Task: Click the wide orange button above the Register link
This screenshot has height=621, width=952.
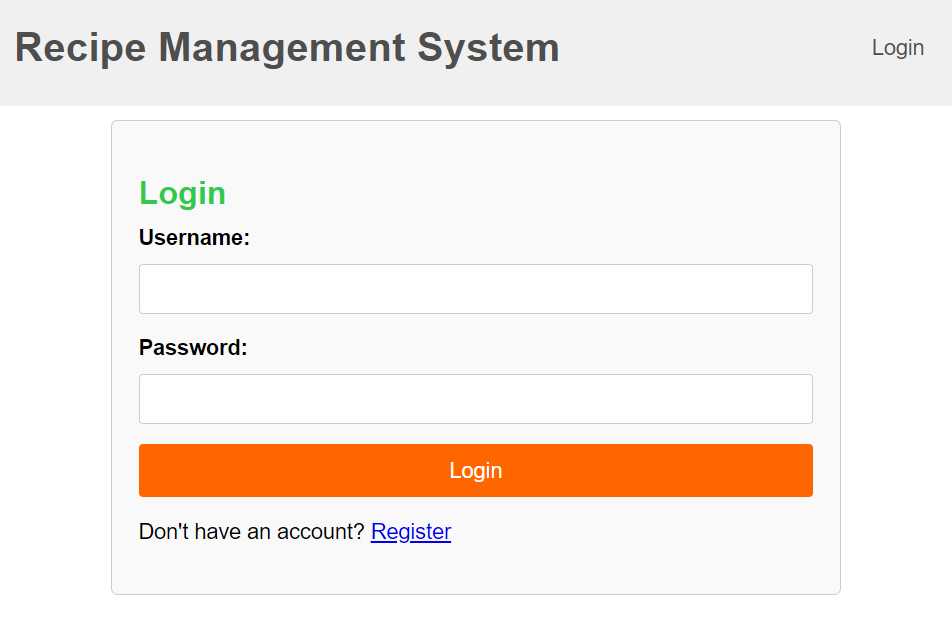Action: click(475, 470)
